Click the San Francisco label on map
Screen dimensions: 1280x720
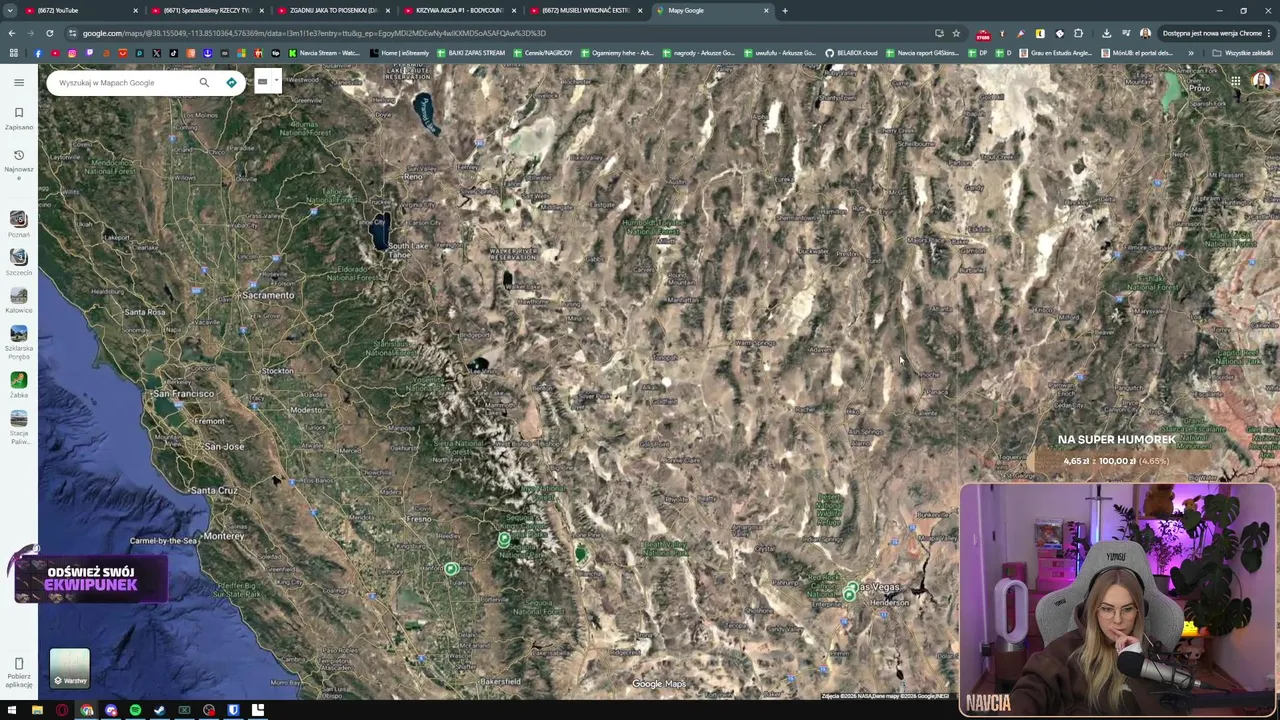(x=184, y=394)
